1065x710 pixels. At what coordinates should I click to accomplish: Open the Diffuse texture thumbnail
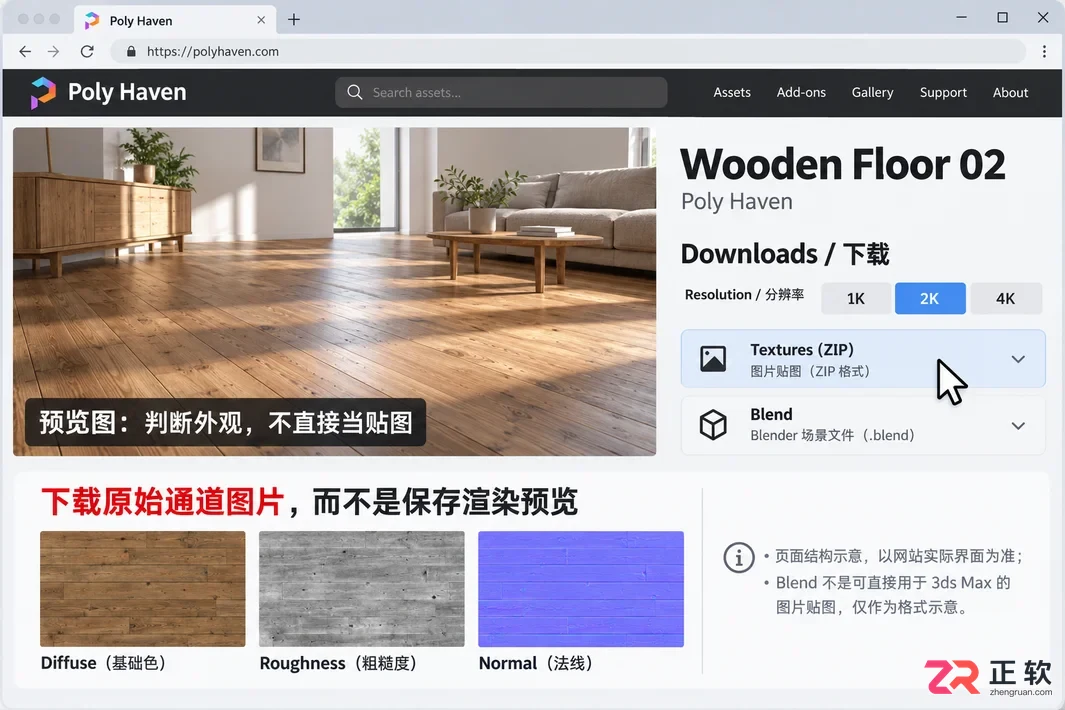click(143, 588)
